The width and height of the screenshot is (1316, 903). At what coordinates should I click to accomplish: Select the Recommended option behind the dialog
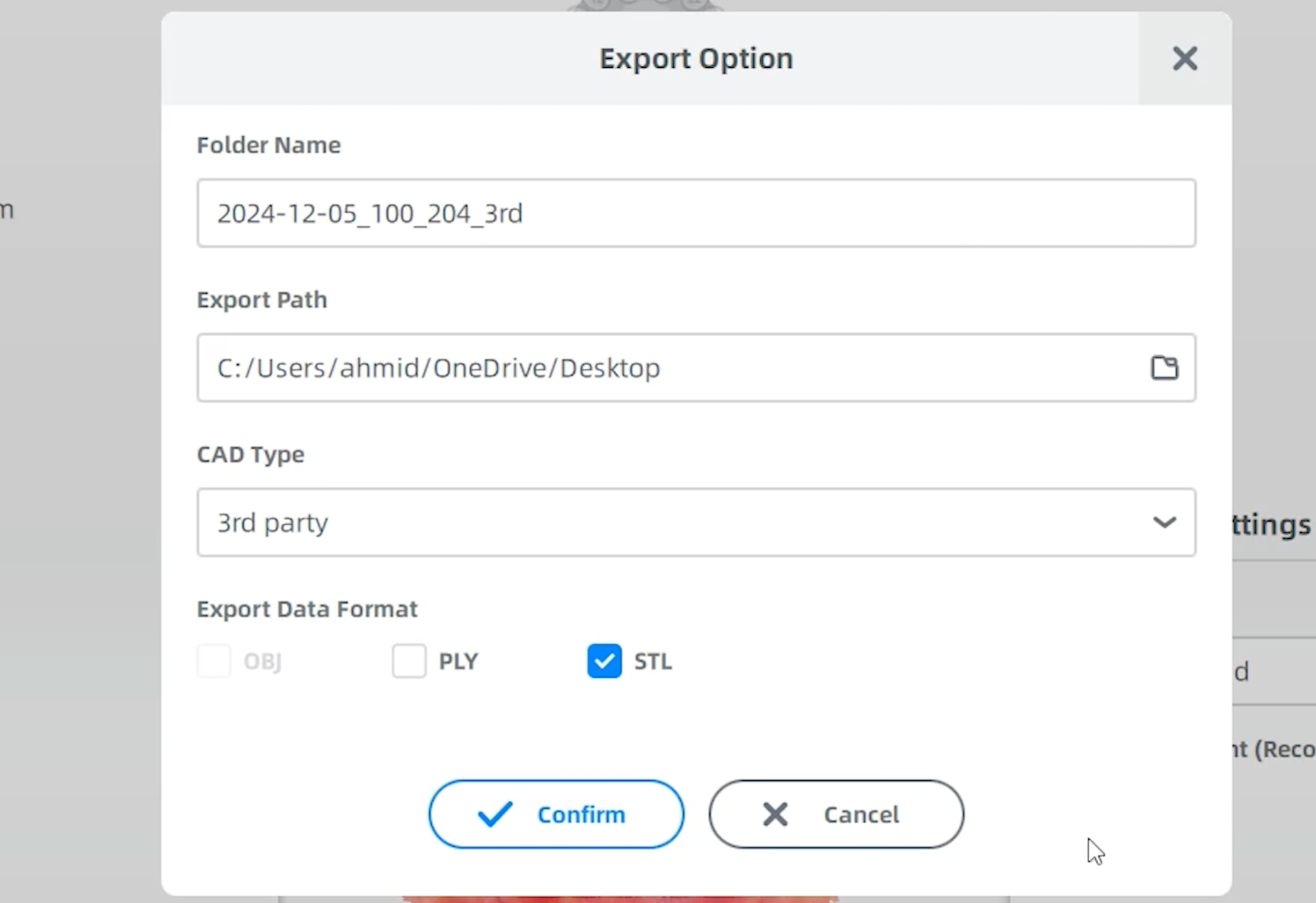click(x=1275, y=749)
